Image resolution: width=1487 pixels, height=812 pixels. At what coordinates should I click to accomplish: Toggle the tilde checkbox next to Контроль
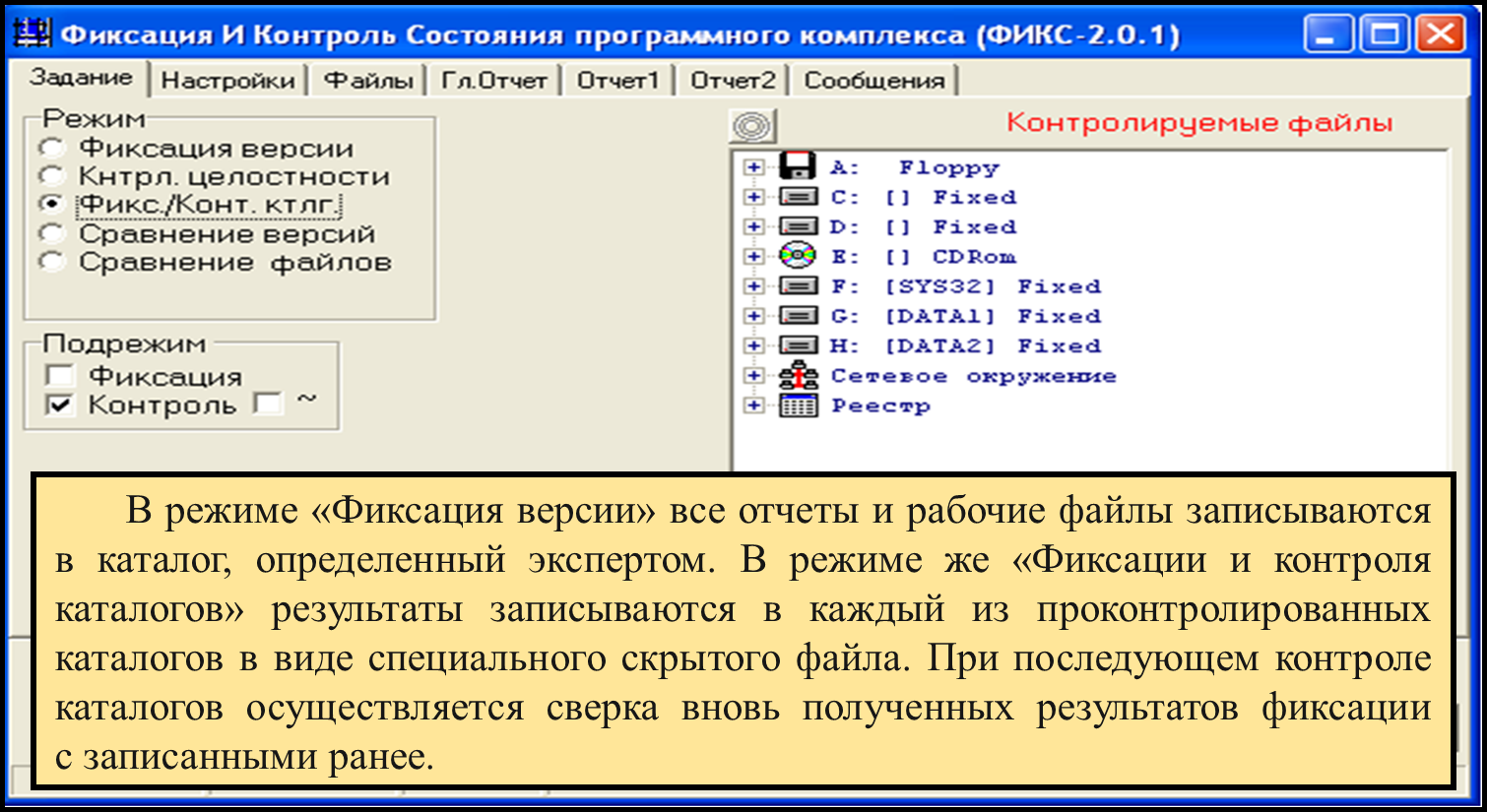coord(267,404)
